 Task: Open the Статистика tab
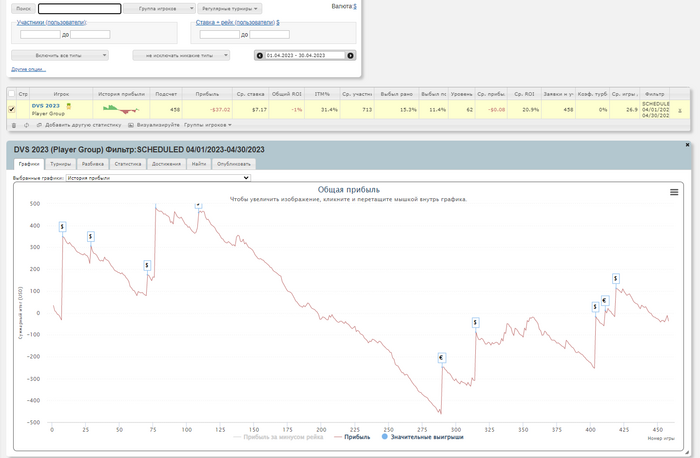[128, 164]
